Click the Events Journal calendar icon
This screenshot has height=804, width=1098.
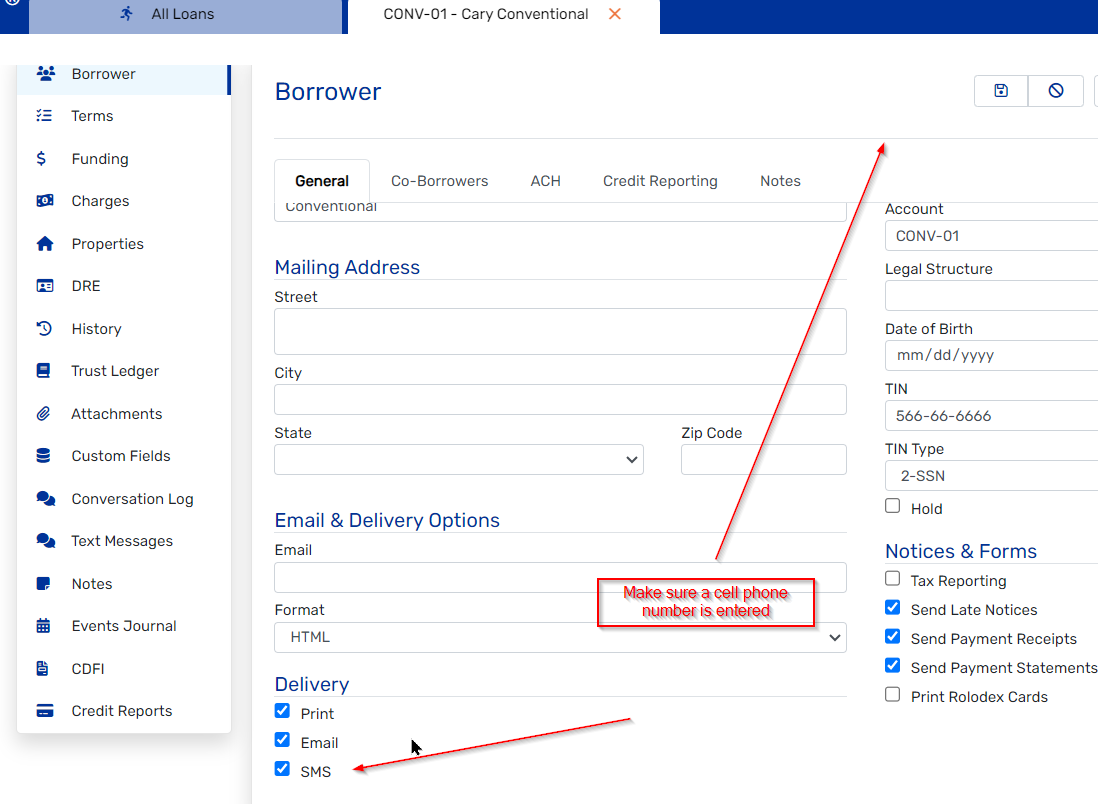pyautogui.click(x=43, y=626)
